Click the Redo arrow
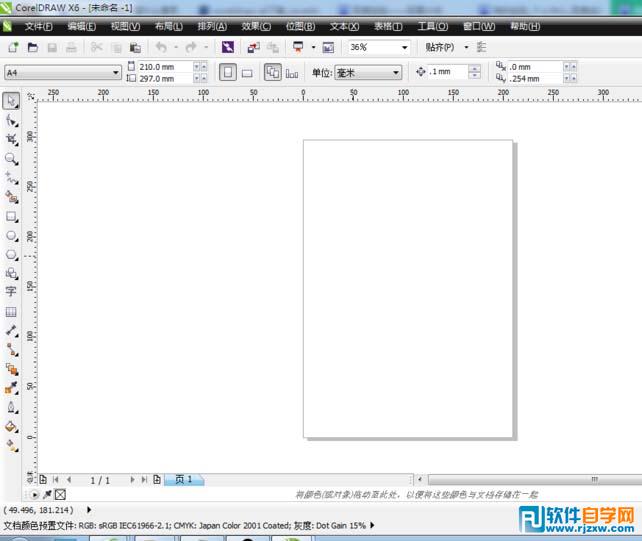The height and width of the screenshot is (541, 642). click(x=191, y=48)
